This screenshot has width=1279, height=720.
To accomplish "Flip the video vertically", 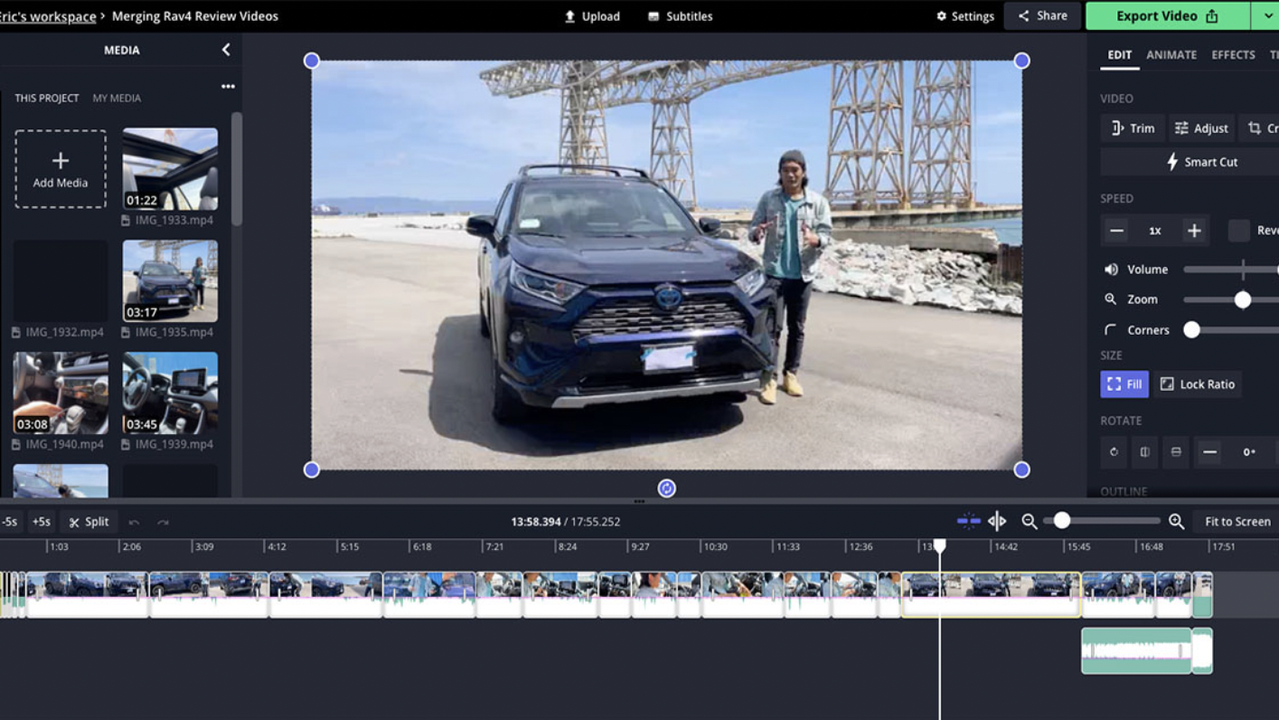I will coord(1176,452).
